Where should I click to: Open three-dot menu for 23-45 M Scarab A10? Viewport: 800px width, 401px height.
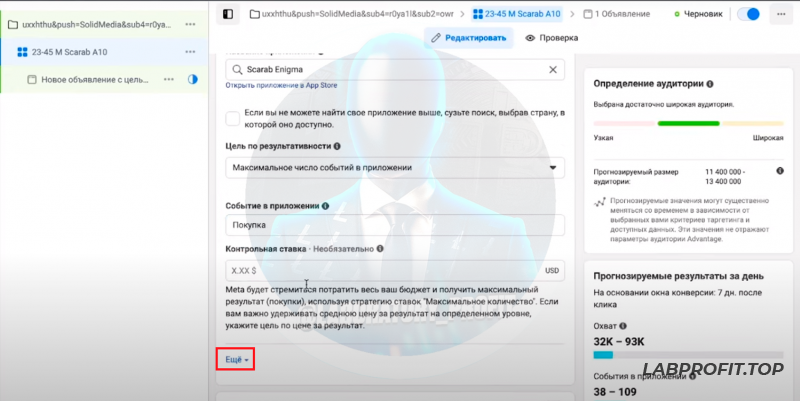[190, 52]
